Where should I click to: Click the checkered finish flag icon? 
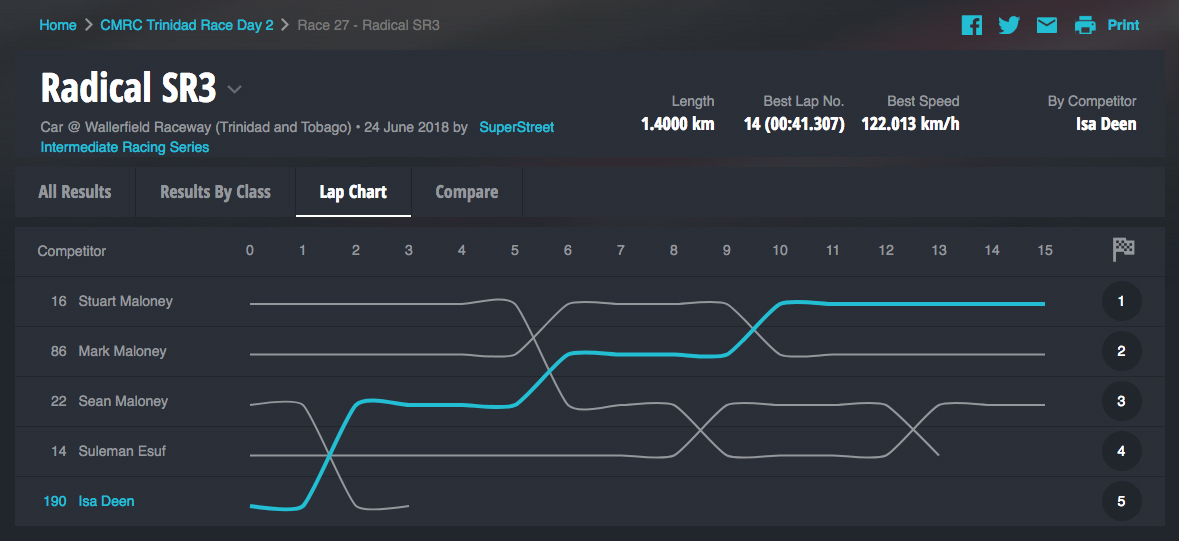tap(1123, 250)
